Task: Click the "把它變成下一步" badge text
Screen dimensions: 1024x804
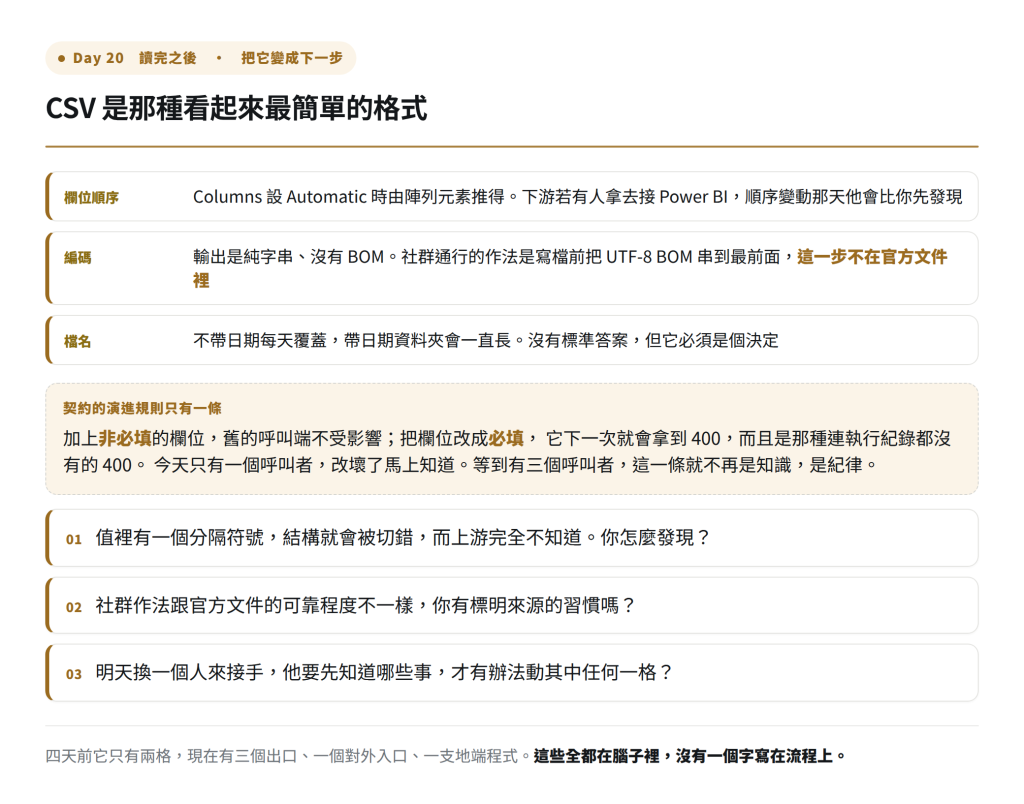Action: coord(292,58)
